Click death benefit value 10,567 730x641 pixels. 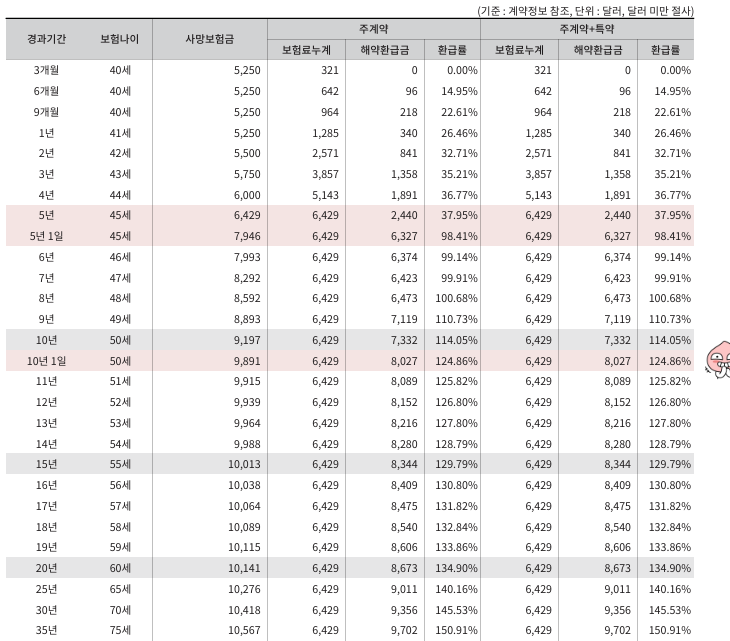[x=244, y=630]
